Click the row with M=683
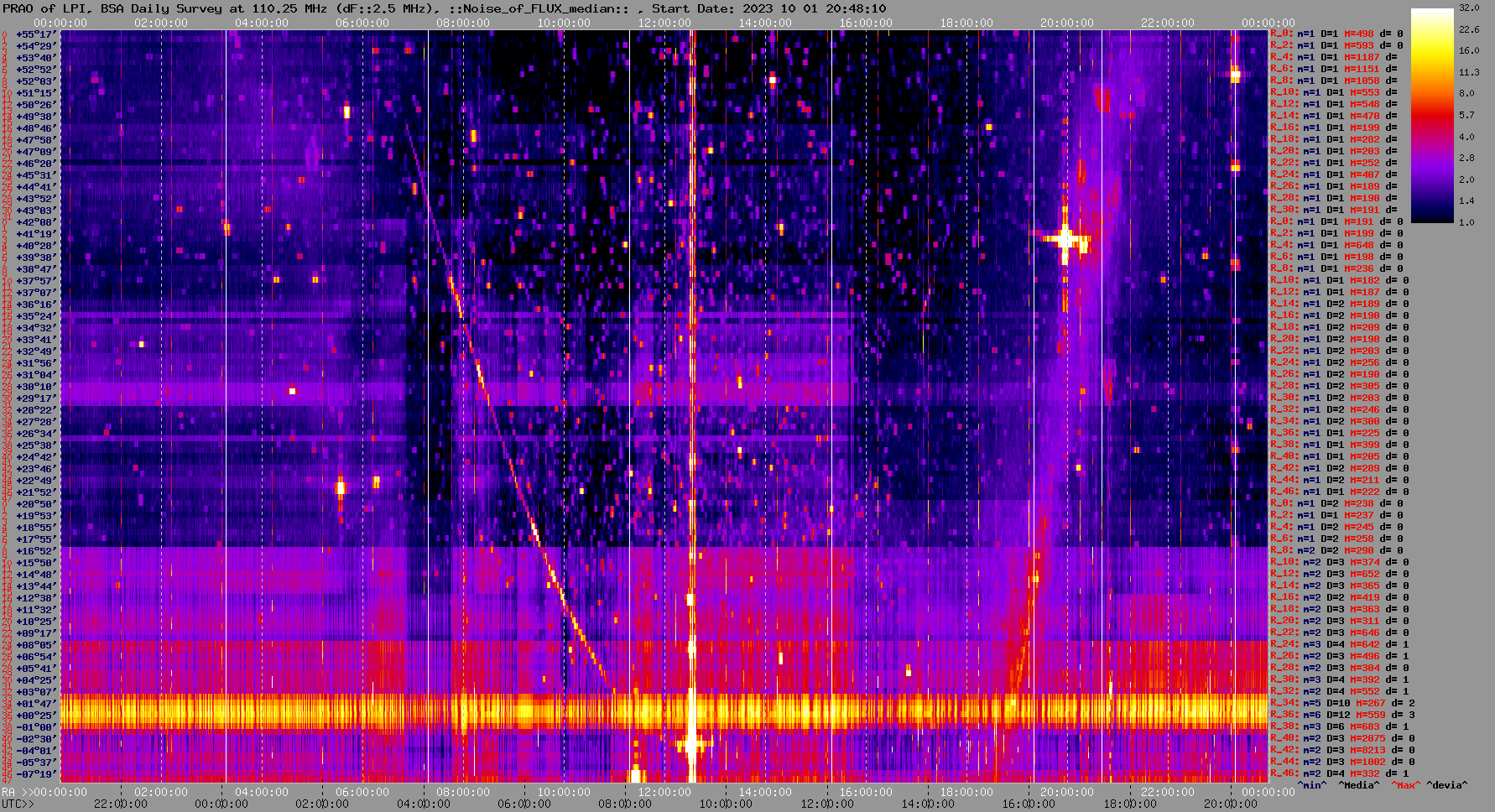Screen dimensions: 1495x812 coord(1340,726)
